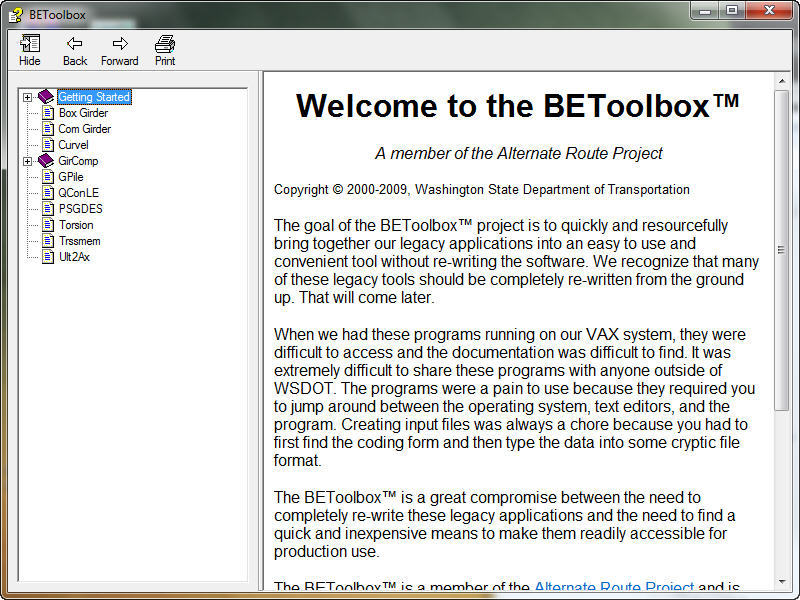Click the italic 'A member of the Alternate Route Project' subtitle
The width and height of the screenshot is (800, 600).
click(518, 153)
